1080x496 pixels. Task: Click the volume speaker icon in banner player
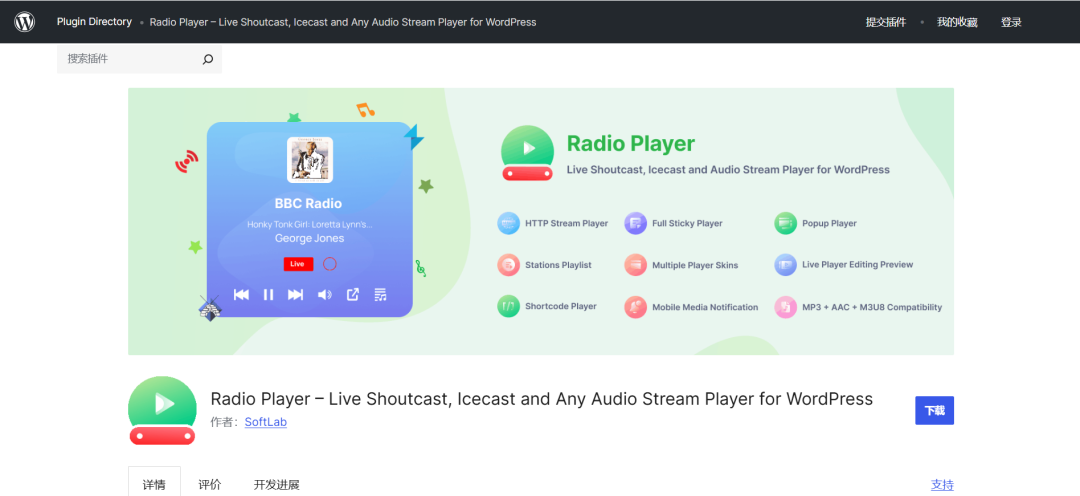click(324, 295)
